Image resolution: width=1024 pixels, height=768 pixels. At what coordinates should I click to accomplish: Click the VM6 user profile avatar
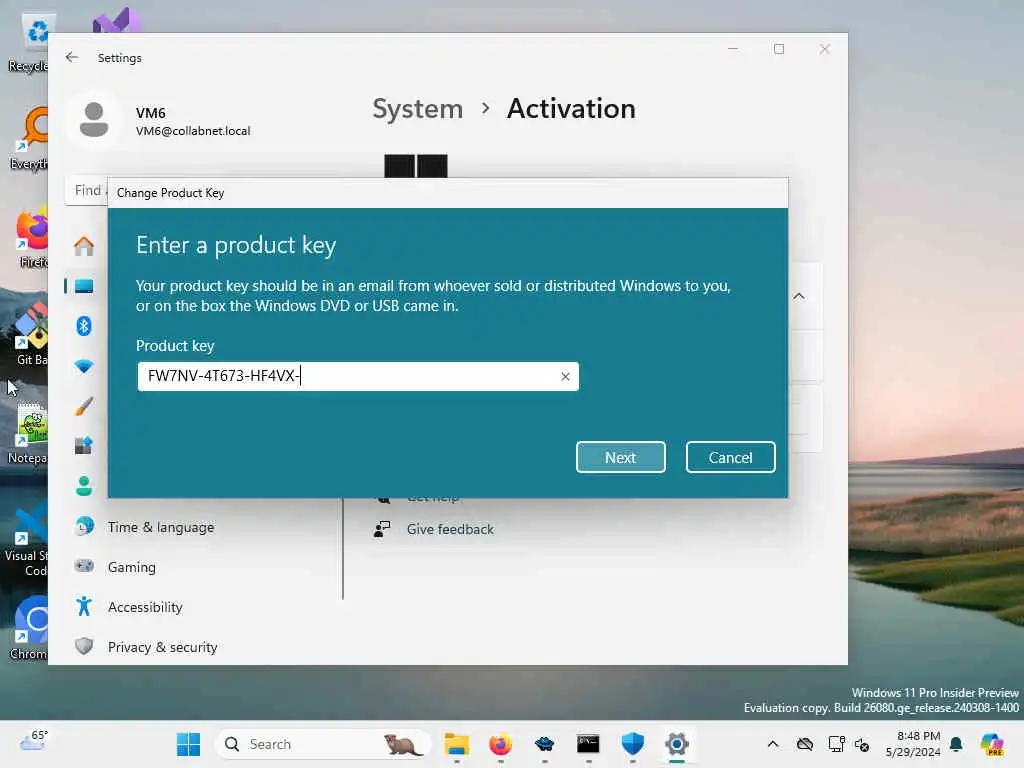94,120
